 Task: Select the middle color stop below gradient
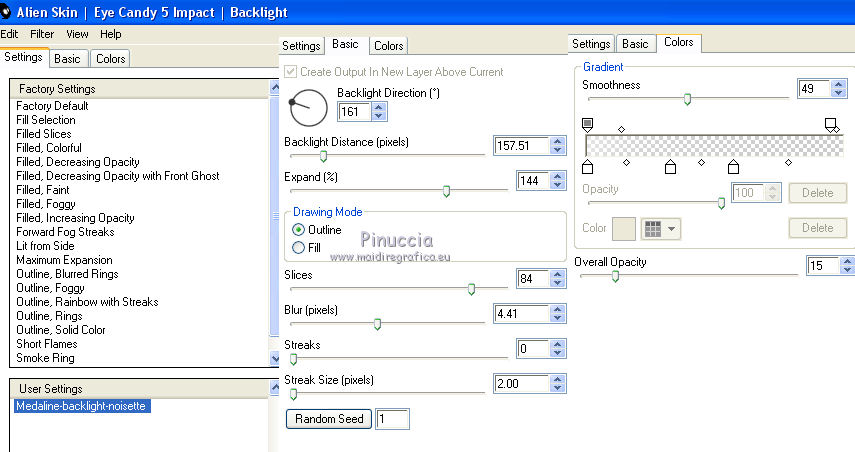[x=671, y=167]
